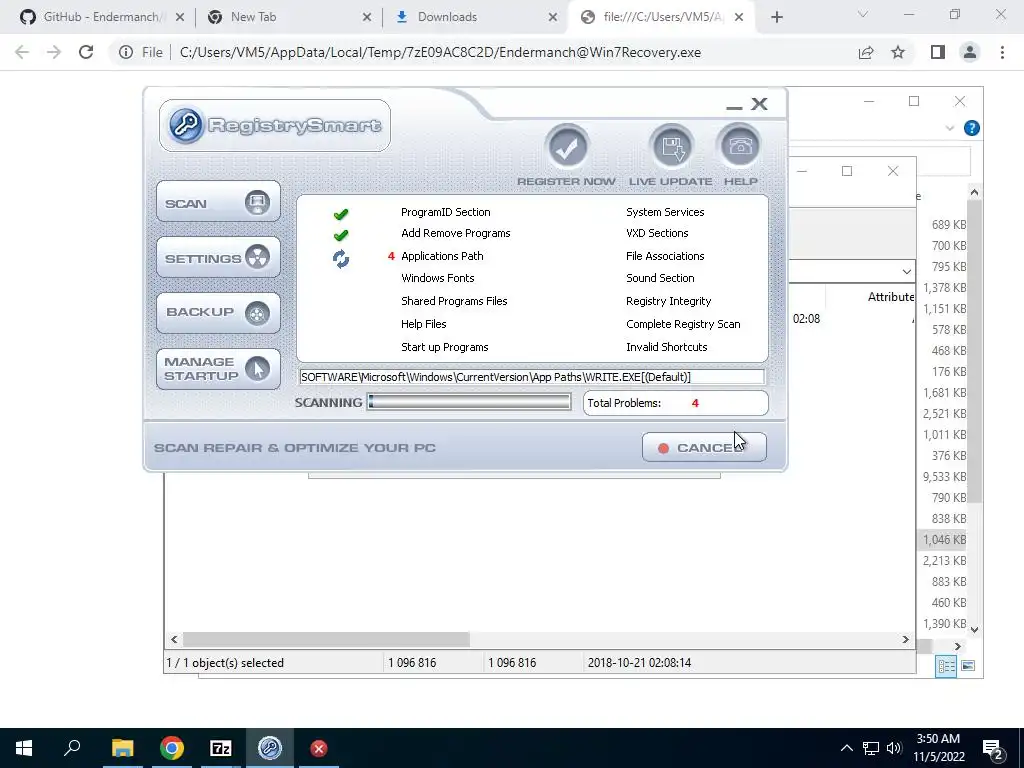Viewport: 1024px width, 768px height.
Task: Click the Attribute column header in 7-Zip
Action: 891,296
